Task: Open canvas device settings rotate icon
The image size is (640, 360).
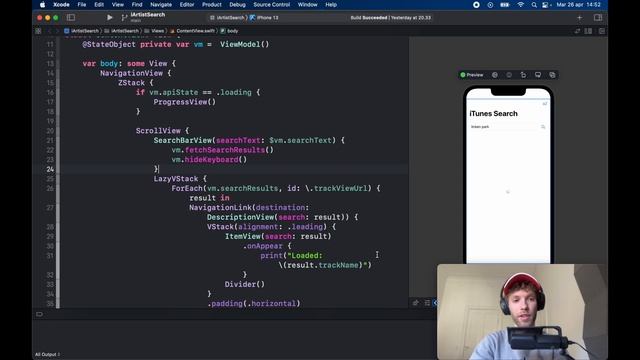Action: 523,75
